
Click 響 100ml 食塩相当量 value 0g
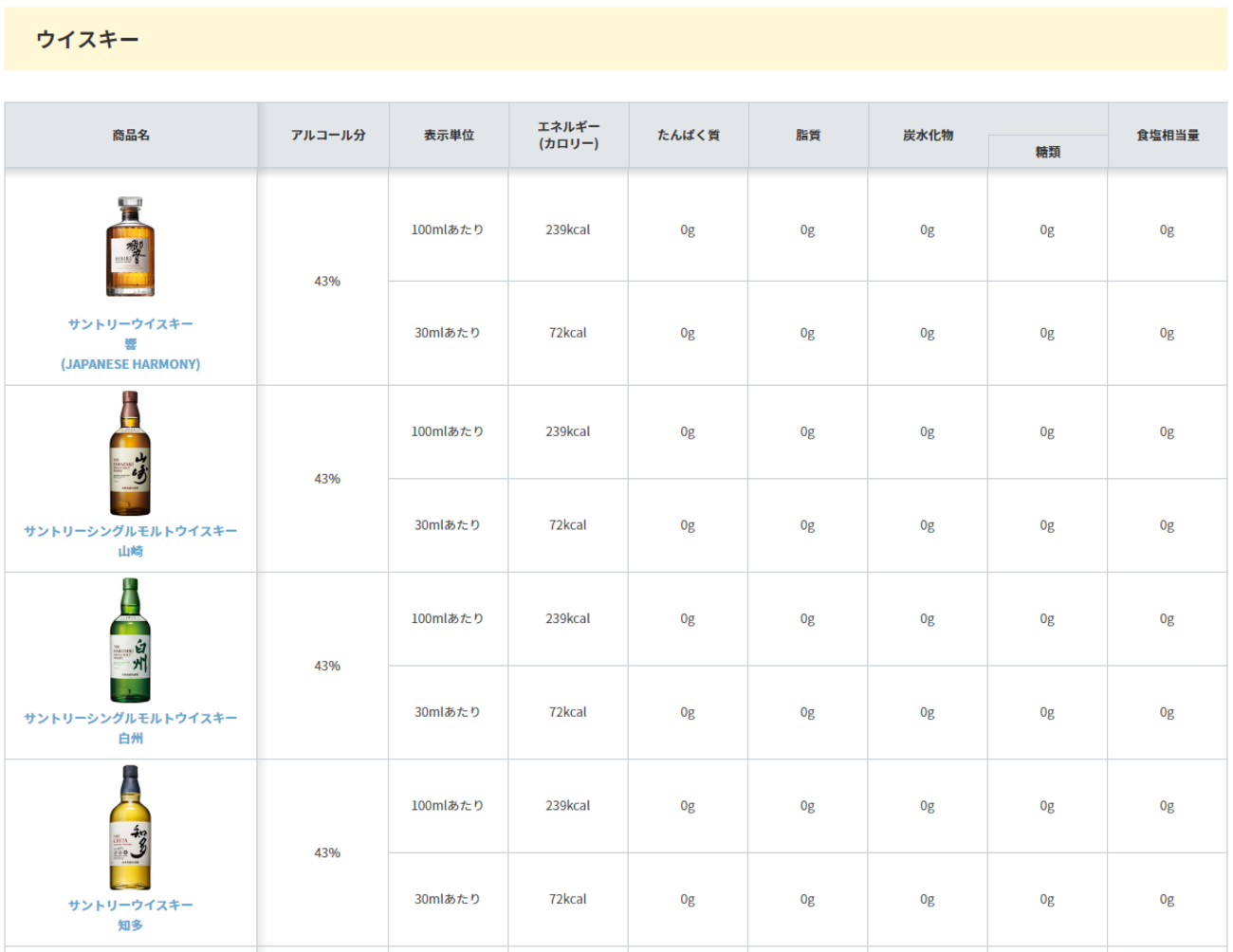tap(1167, 230)
